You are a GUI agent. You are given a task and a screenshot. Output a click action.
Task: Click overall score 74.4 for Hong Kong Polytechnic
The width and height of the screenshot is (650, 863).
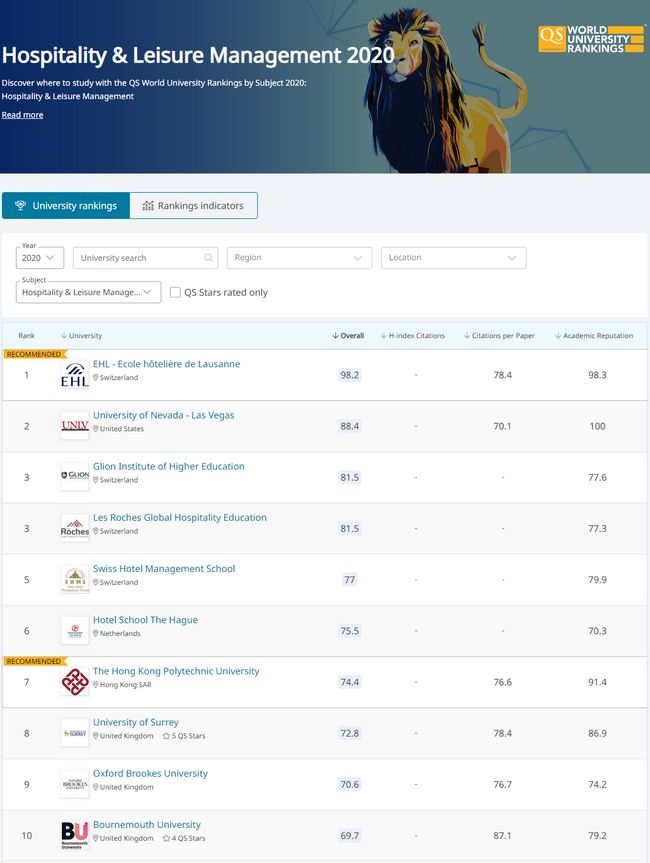[349, 682]
